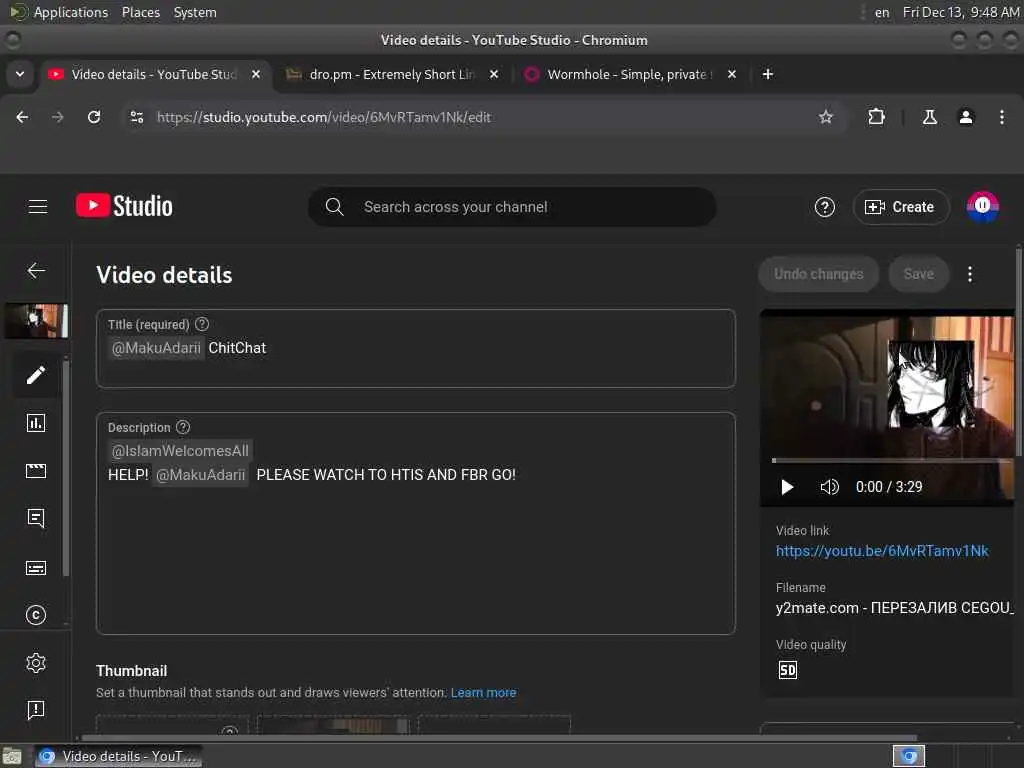Click the Save button
The image size is (1024, 768).
(918, 274)
